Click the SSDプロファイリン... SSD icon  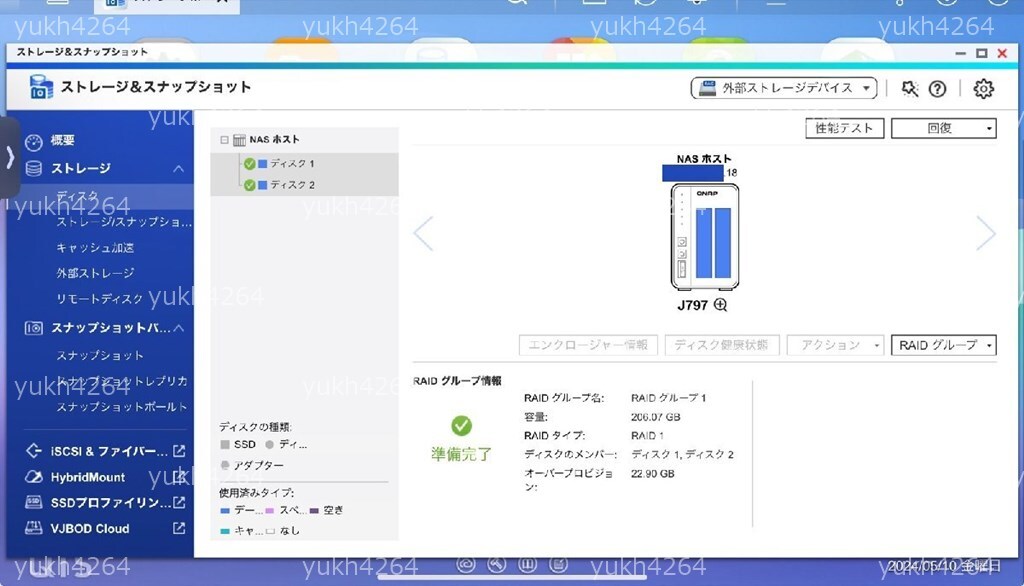[x=33, y=502]
